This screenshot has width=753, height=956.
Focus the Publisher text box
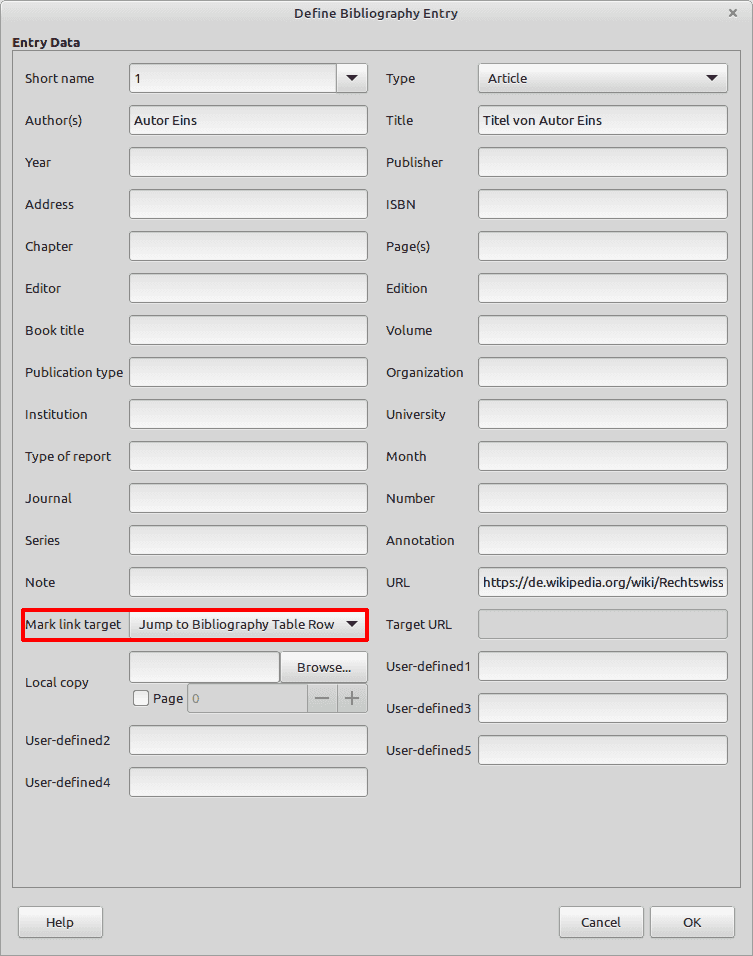click(x=602, y=162)
